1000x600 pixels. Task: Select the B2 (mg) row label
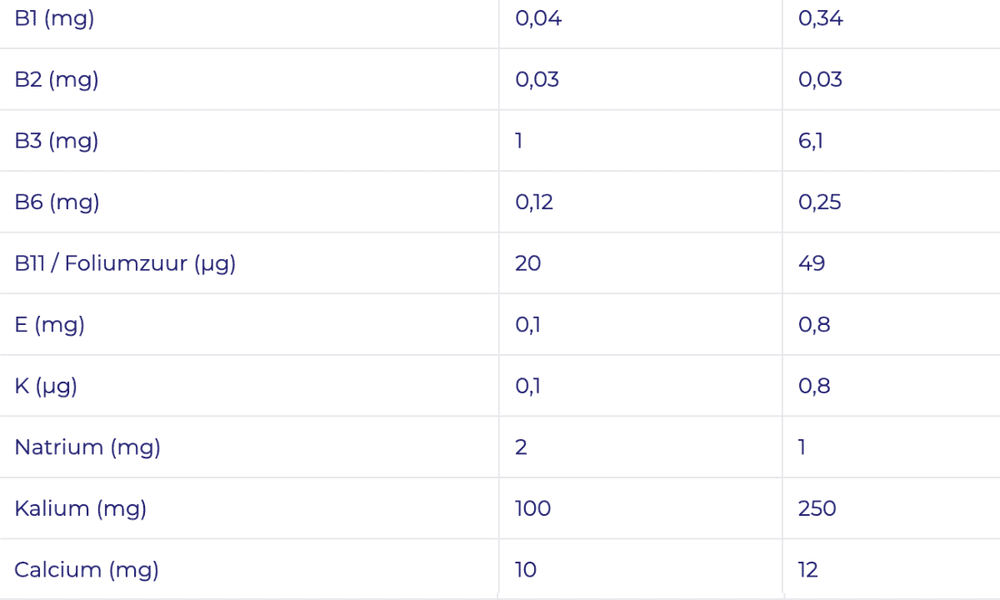(x=57, y=80)
